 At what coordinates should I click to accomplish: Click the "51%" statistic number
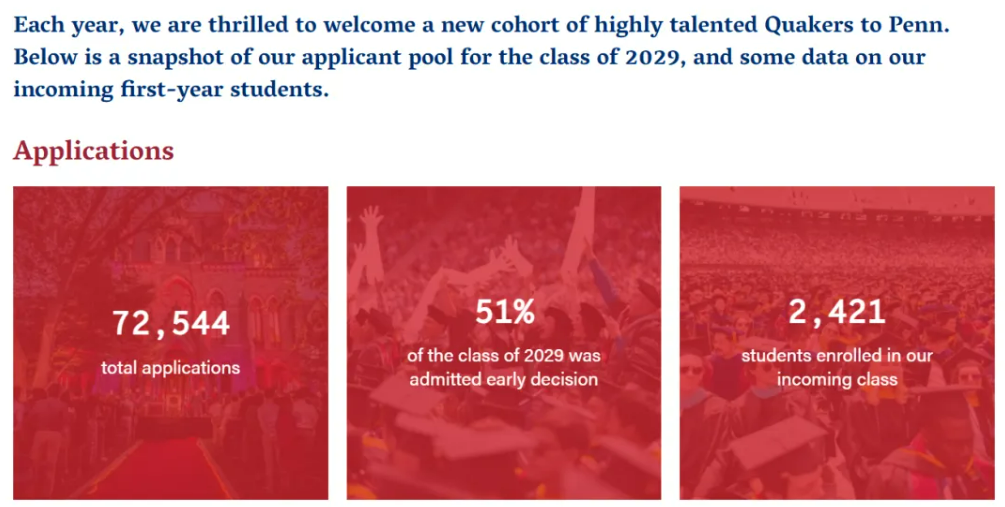pyautogui.click(x=504, y=312)
